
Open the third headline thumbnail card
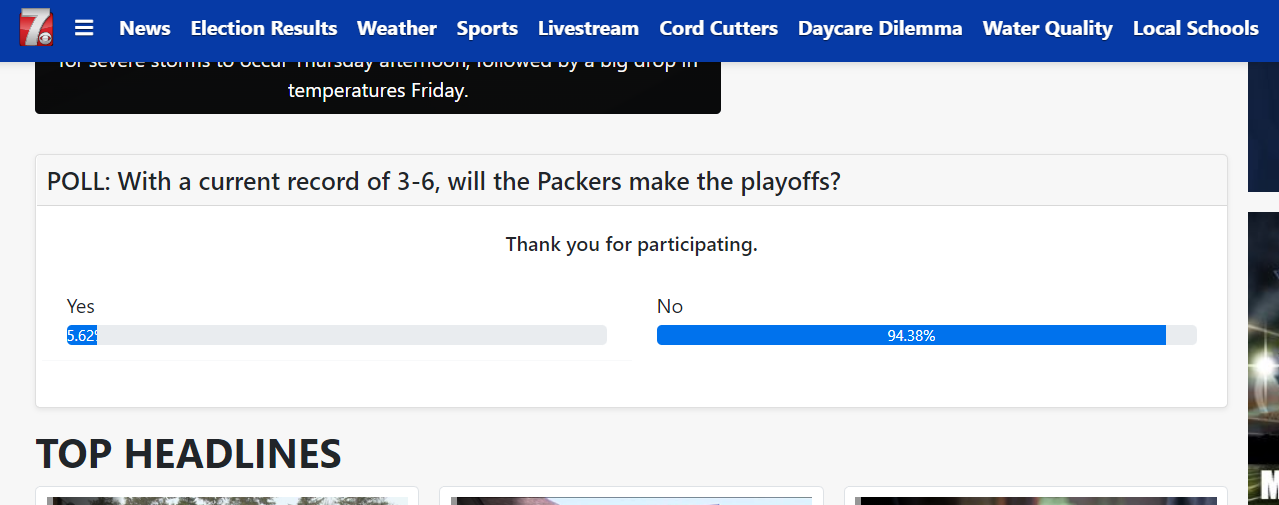1036,496
